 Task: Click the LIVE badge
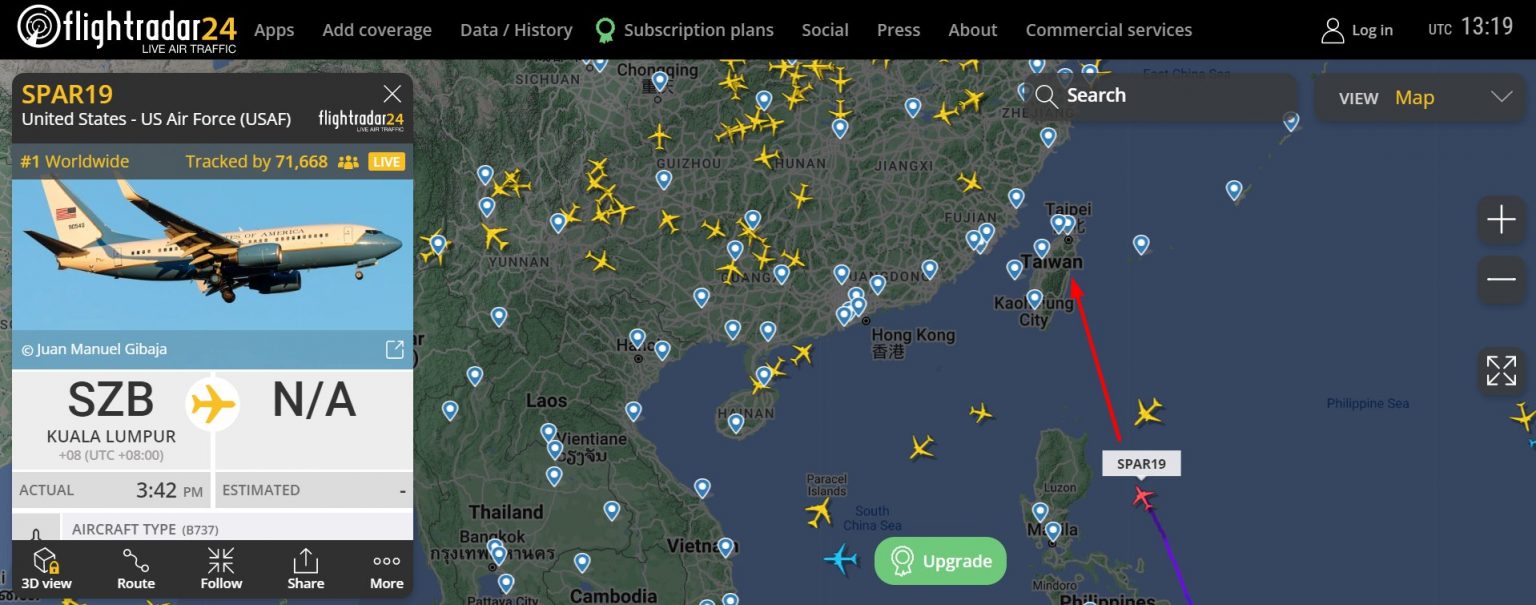pos(386,161)
